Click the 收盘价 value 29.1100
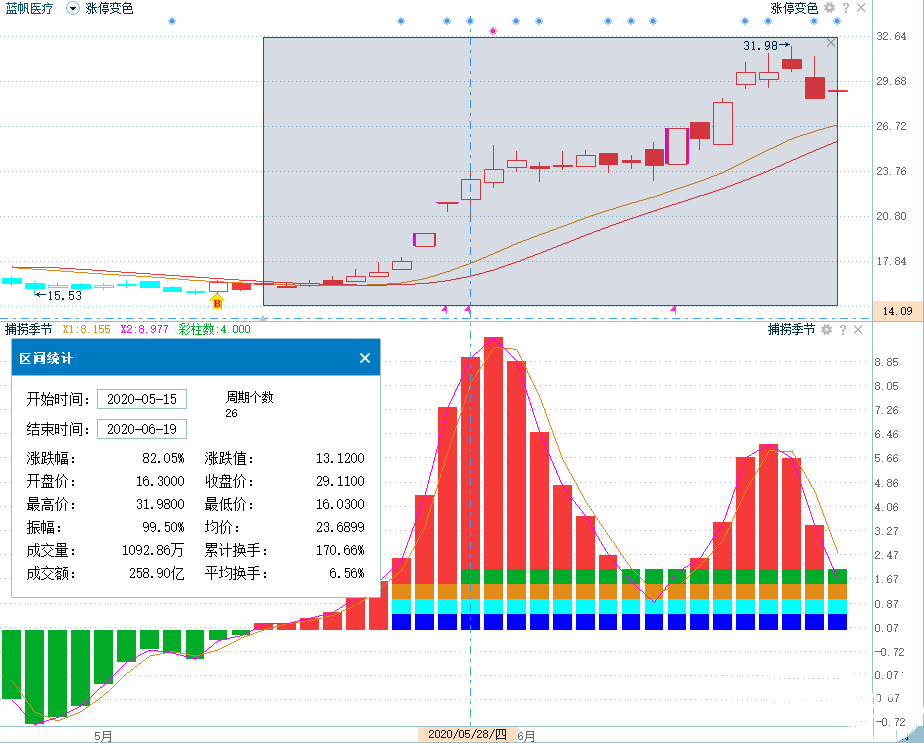 [x=340, y=481]
